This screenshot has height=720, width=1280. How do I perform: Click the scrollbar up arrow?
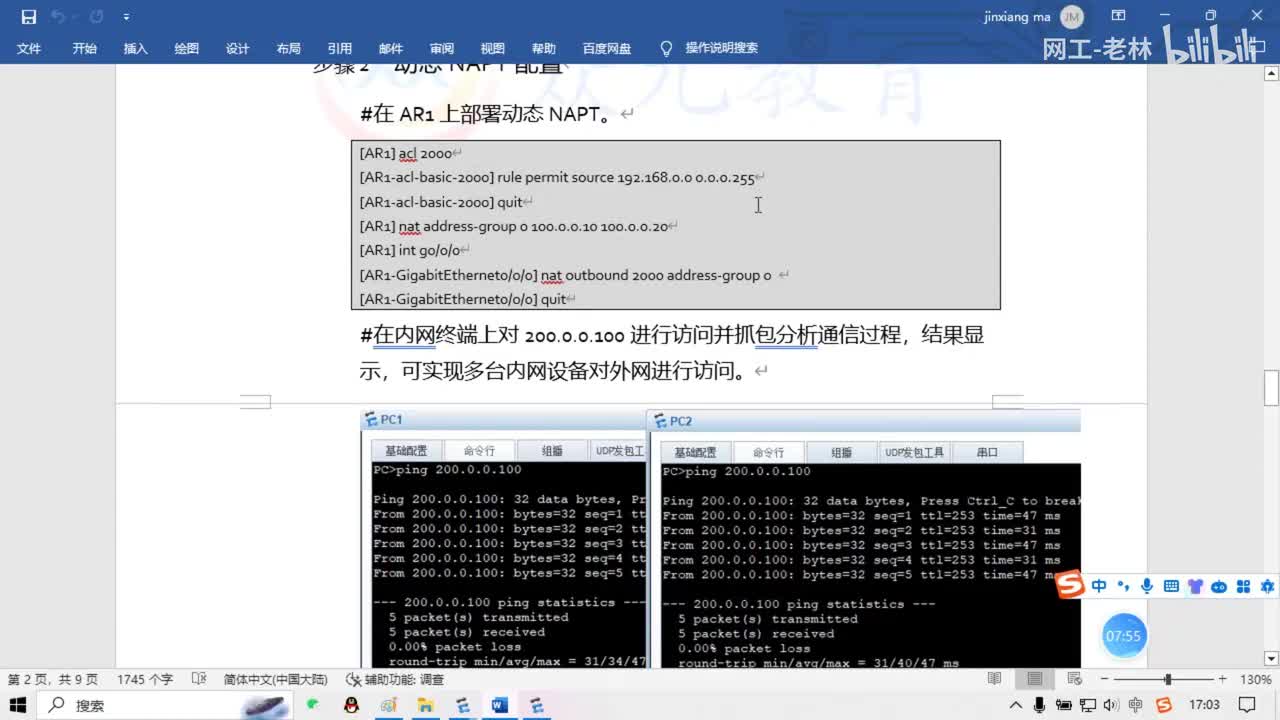[1271, 72]
